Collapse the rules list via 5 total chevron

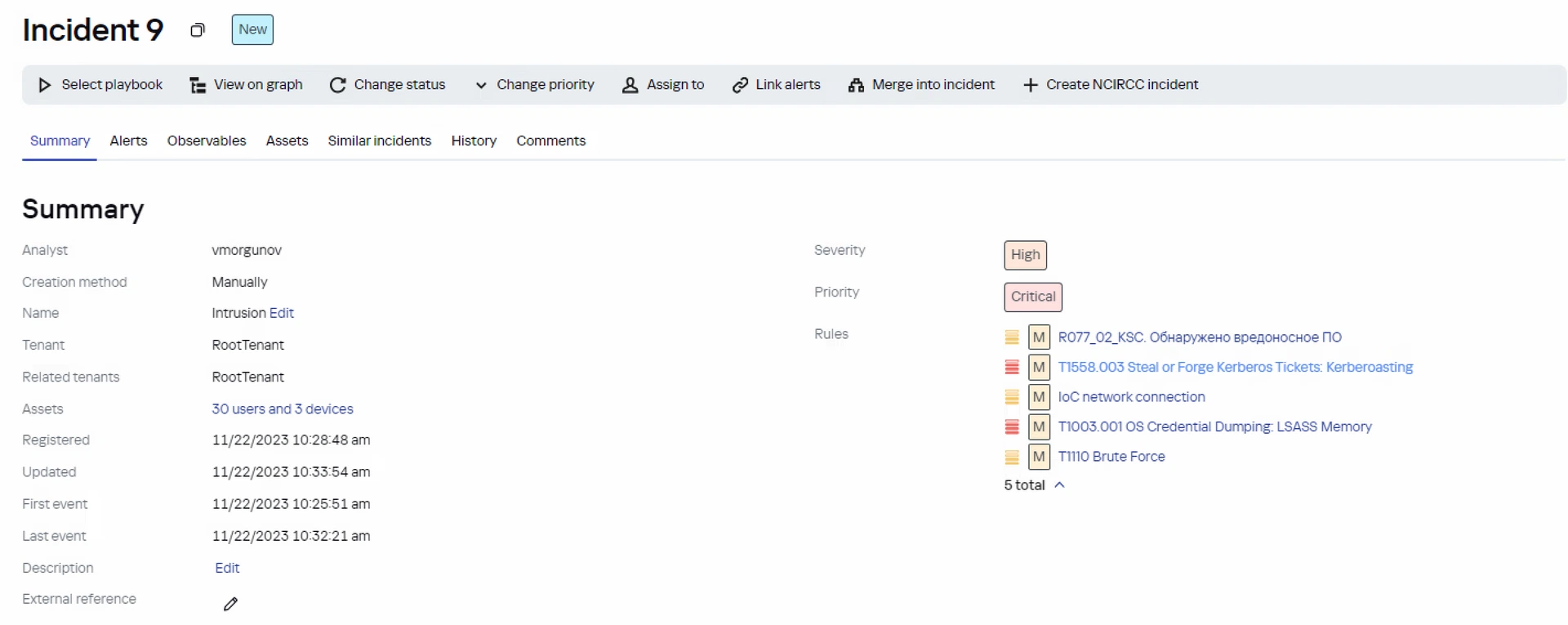point(1059,485)
